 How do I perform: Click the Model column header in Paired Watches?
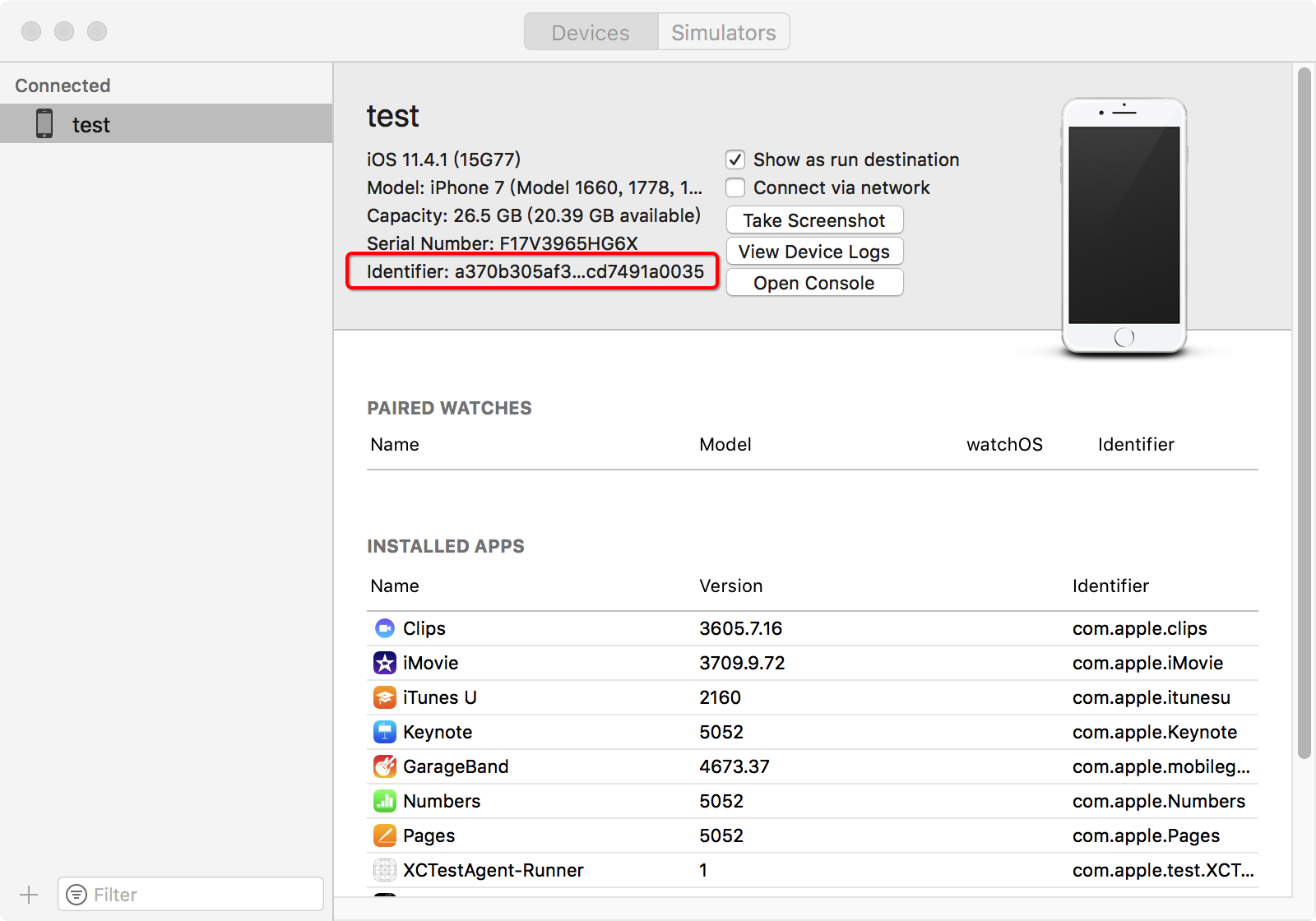pos(725,445)
